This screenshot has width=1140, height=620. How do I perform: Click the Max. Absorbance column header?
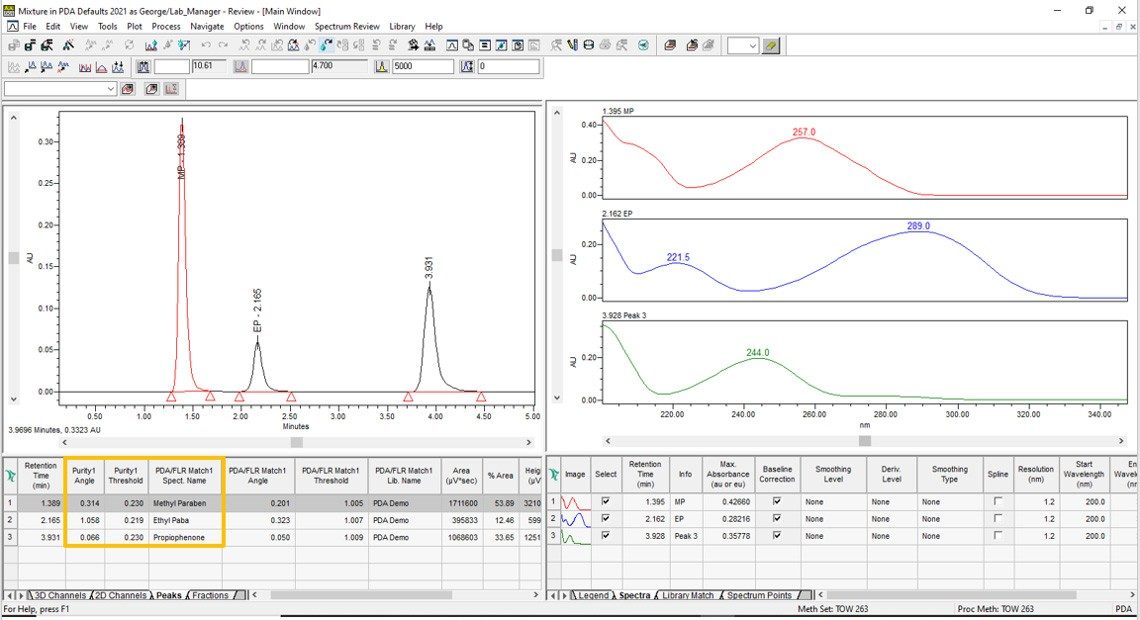(x=728, y=475)
